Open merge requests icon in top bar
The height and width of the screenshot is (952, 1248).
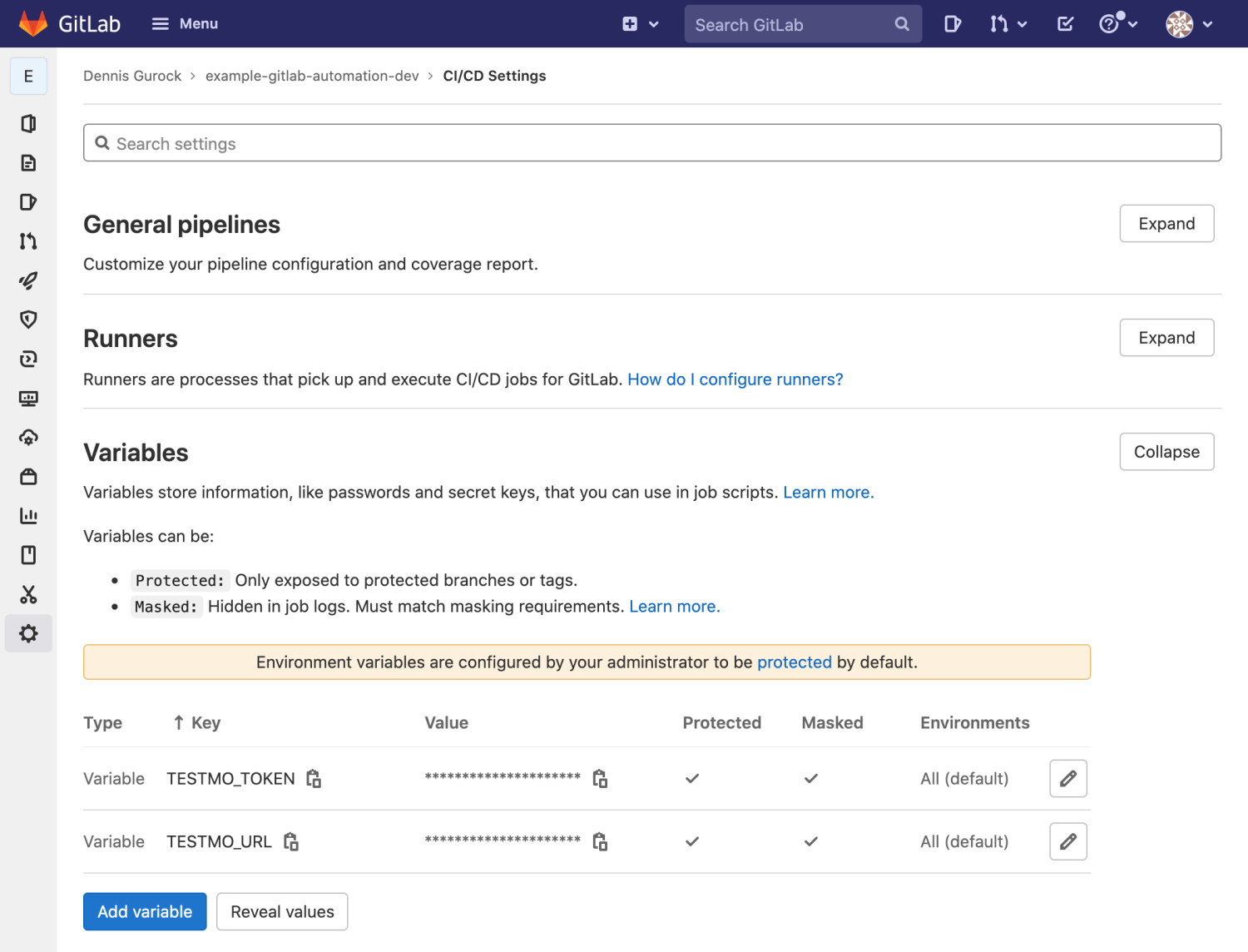tap(999, 24)
